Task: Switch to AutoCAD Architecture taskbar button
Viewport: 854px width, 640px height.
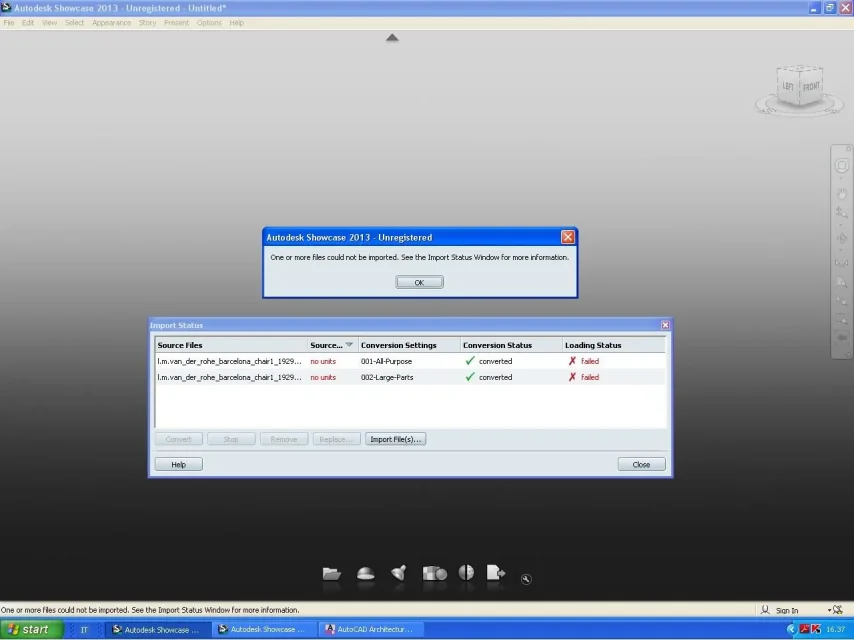Action: tap(369, 630)
